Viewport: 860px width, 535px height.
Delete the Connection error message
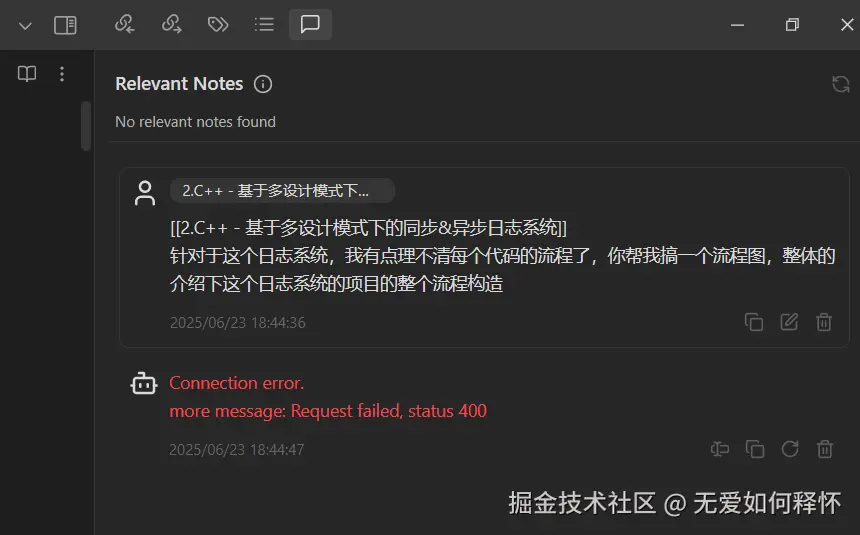[x=825, y=449]
